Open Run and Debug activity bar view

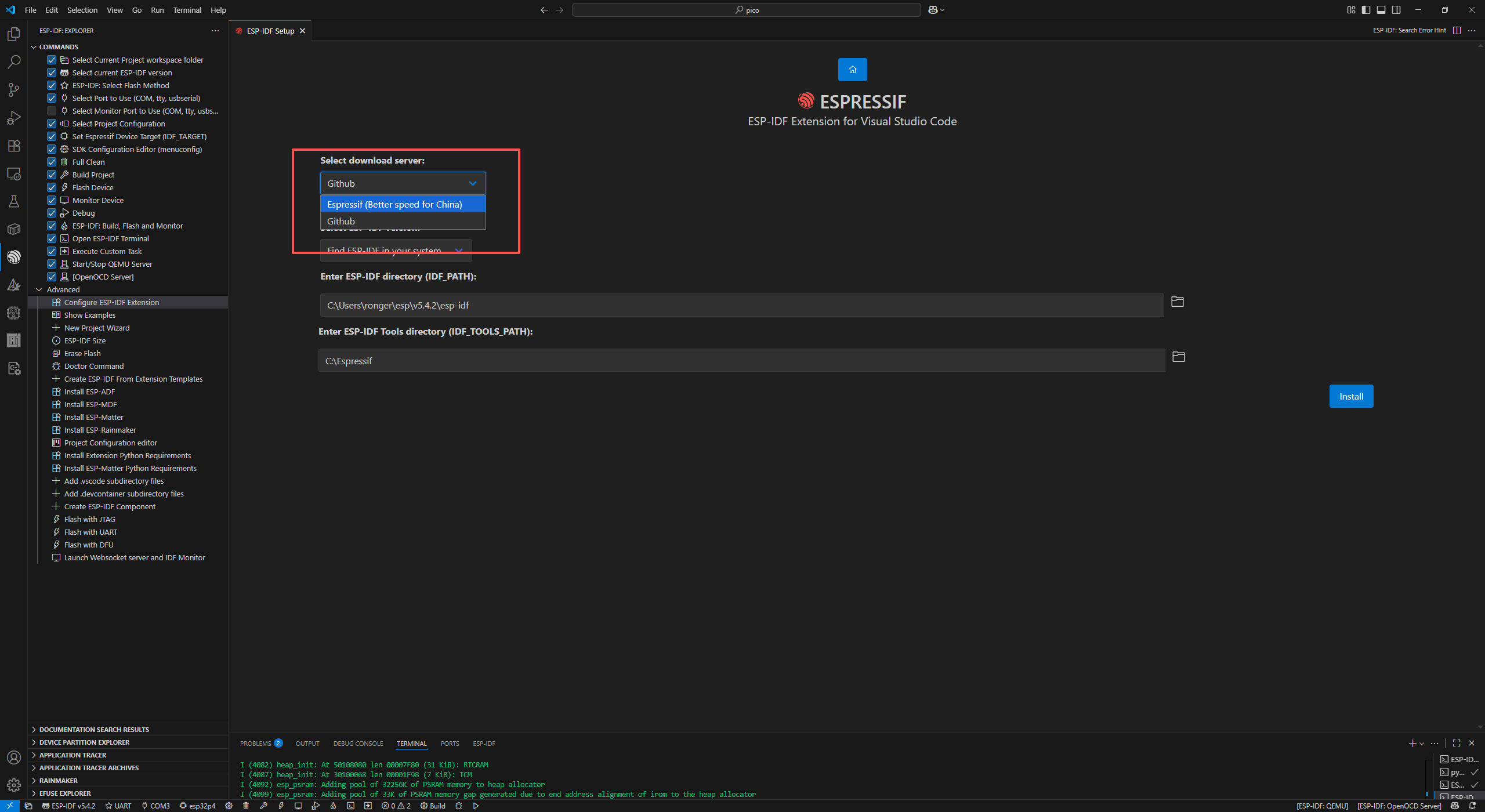(14, 118)
